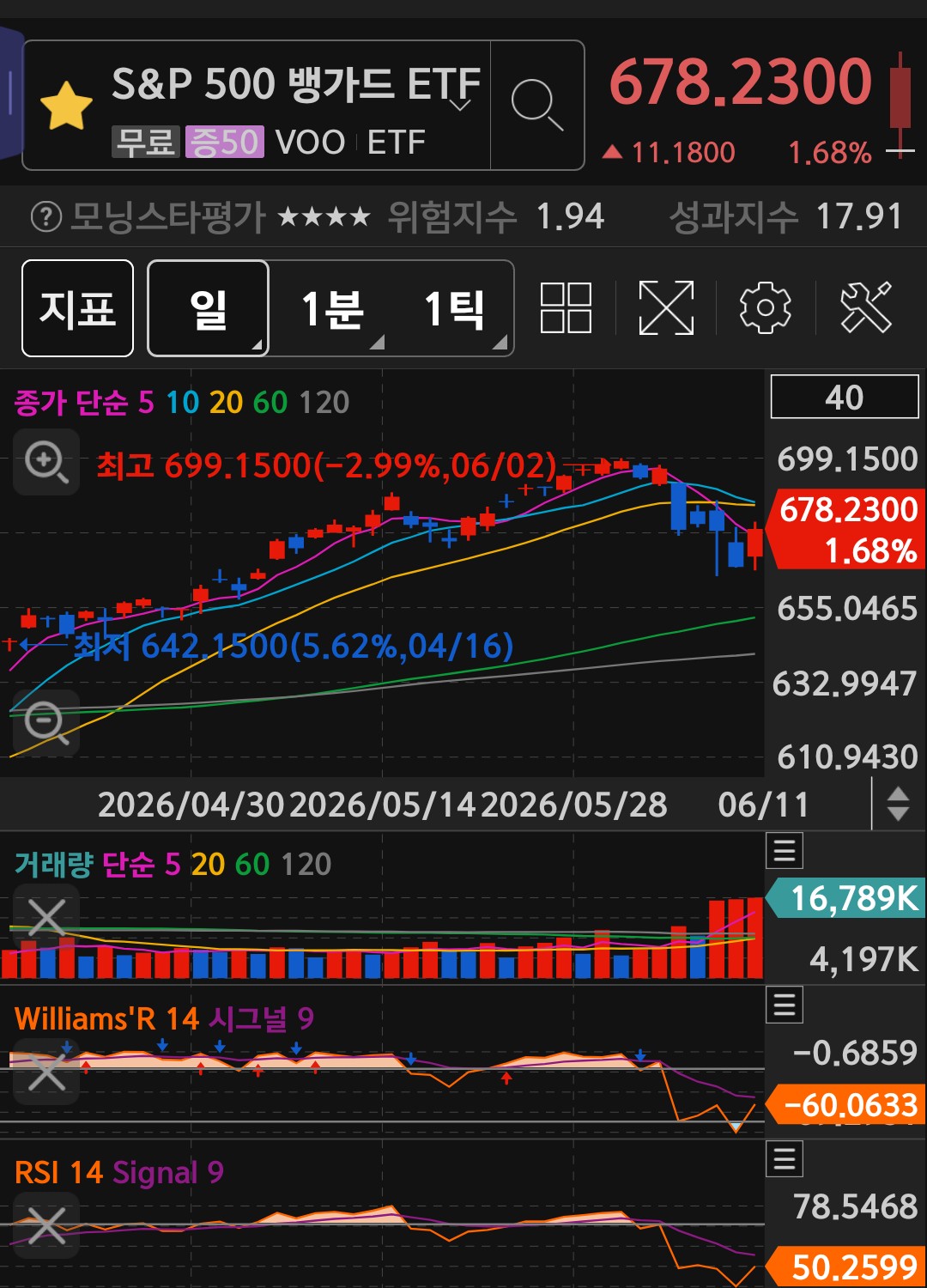The image size is (927, 1288).
Task: Open the 일 period dropdown corner arrow
Action: pyautogui.click(x=257, y=345)
